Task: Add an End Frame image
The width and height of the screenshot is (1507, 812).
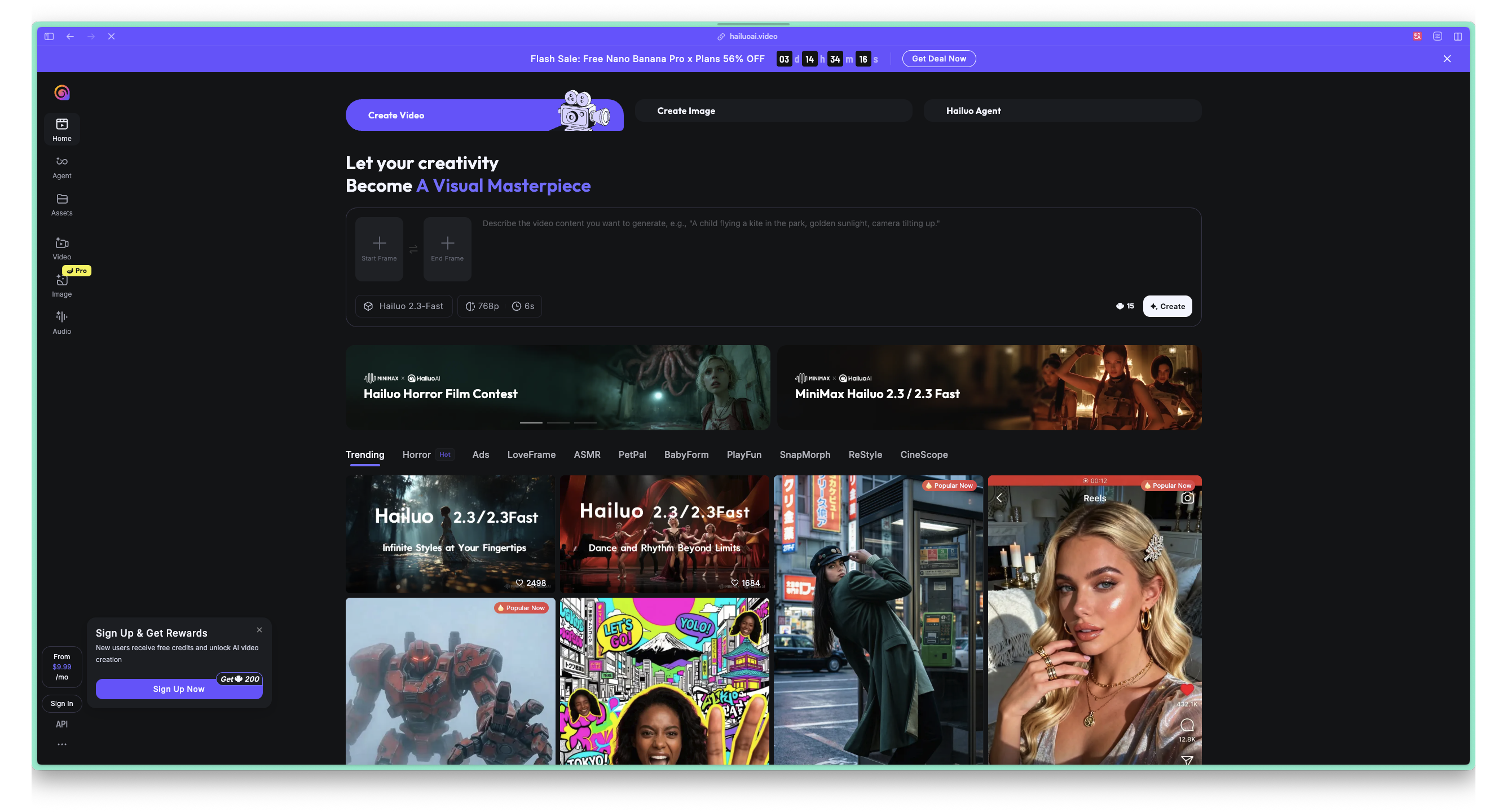Action: tap(447, 249)
